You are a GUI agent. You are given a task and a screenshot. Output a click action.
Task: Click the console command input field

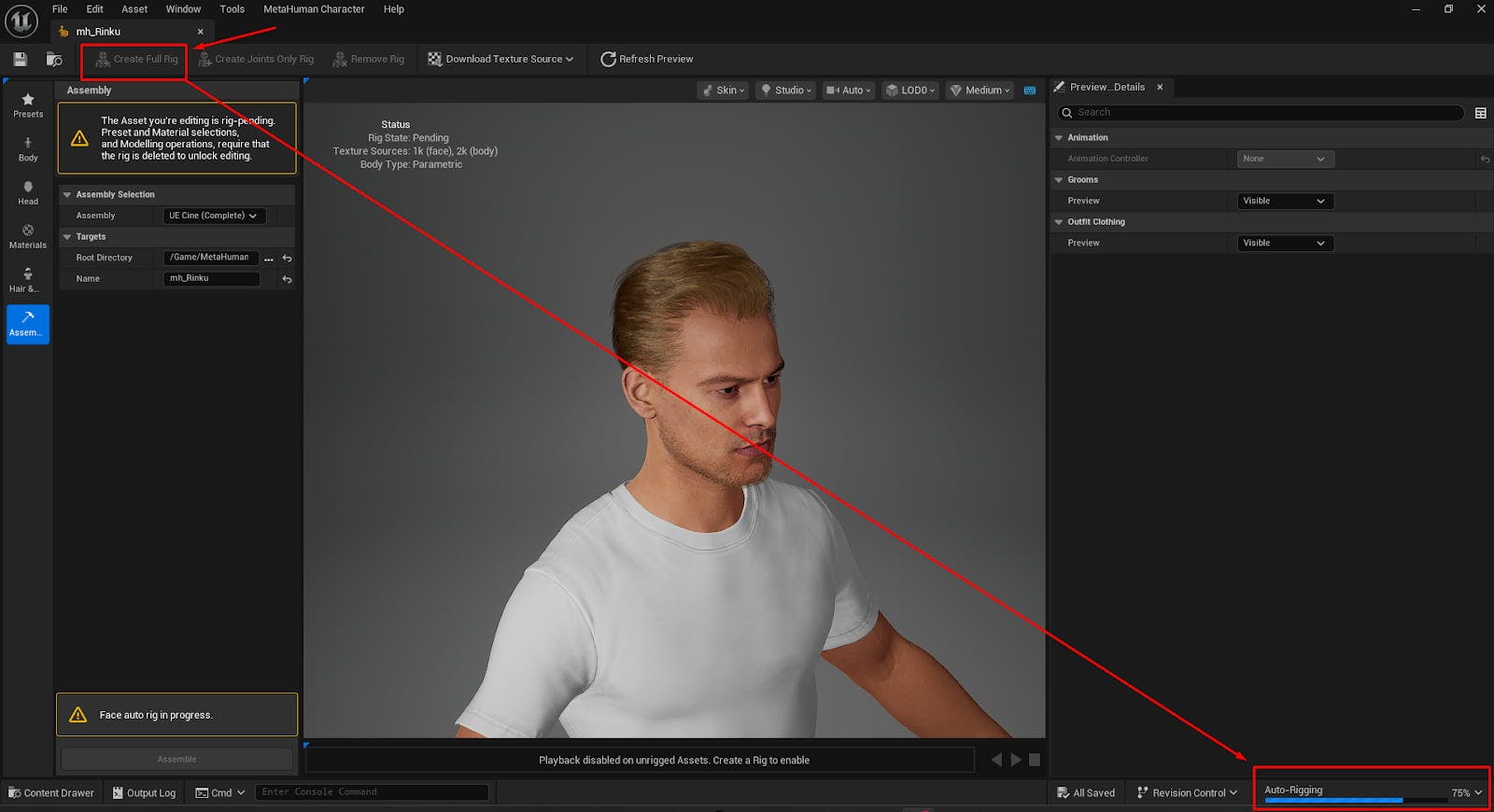point(372,792)
